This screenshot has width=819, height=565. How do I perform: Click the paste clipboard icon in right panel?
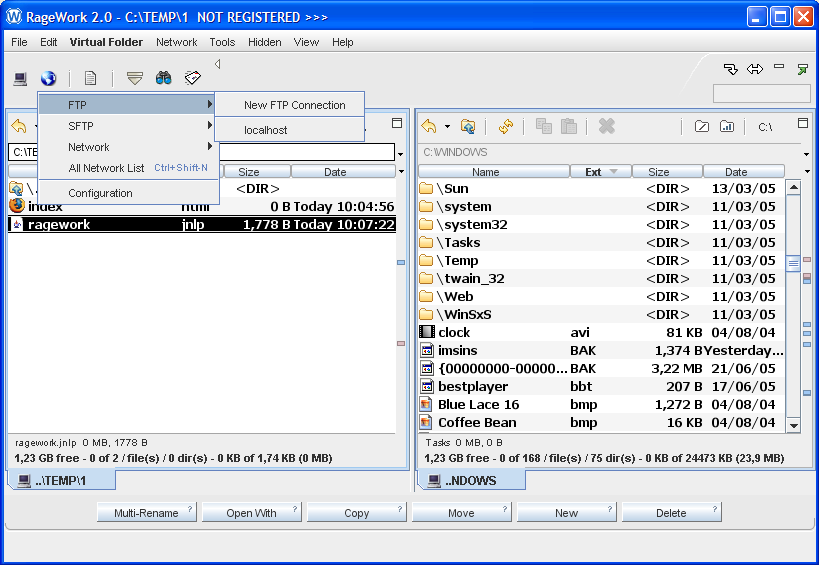tap(569, 126)
